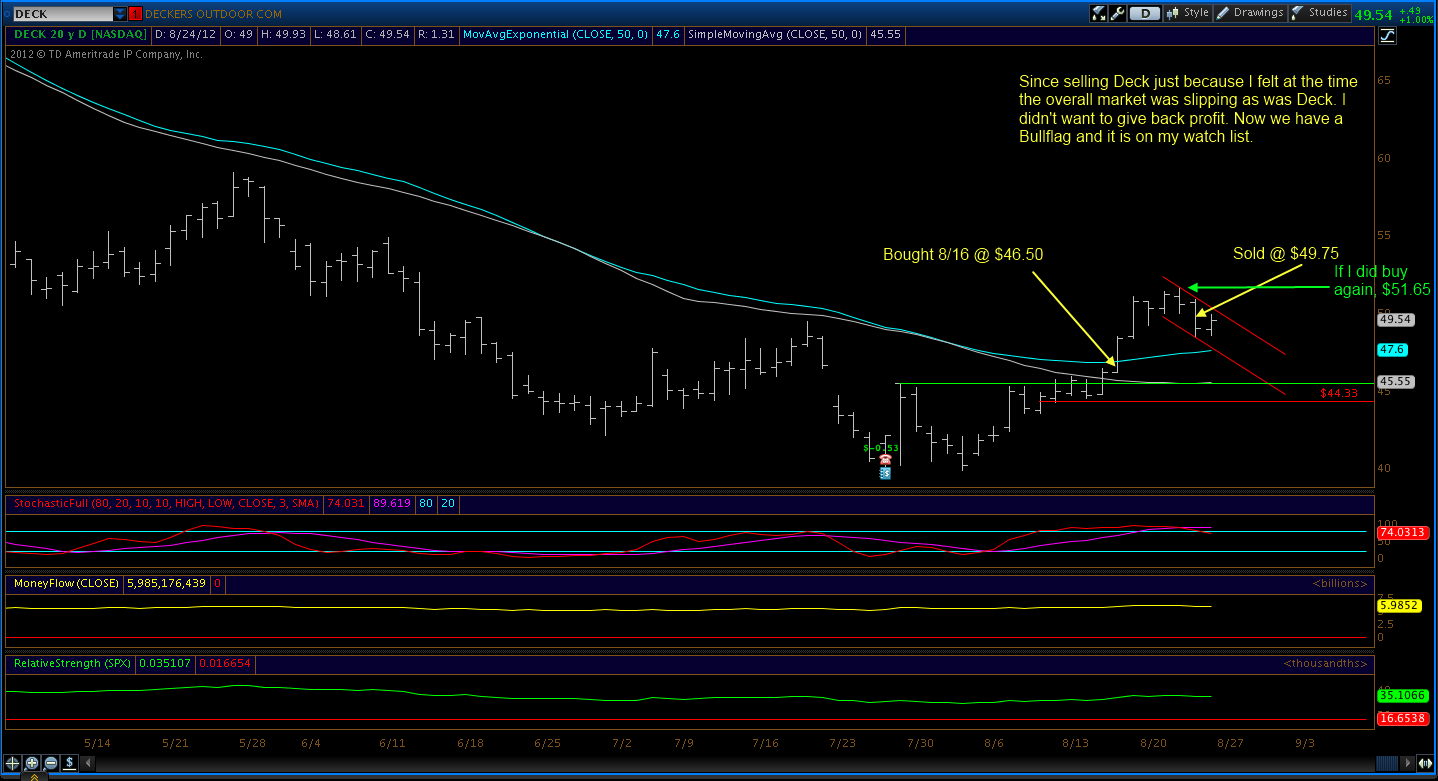This screenshot has height=781, width=1438.
Task: Click the 49.54 price bubble on the price axis
Action: [1395, 320]
